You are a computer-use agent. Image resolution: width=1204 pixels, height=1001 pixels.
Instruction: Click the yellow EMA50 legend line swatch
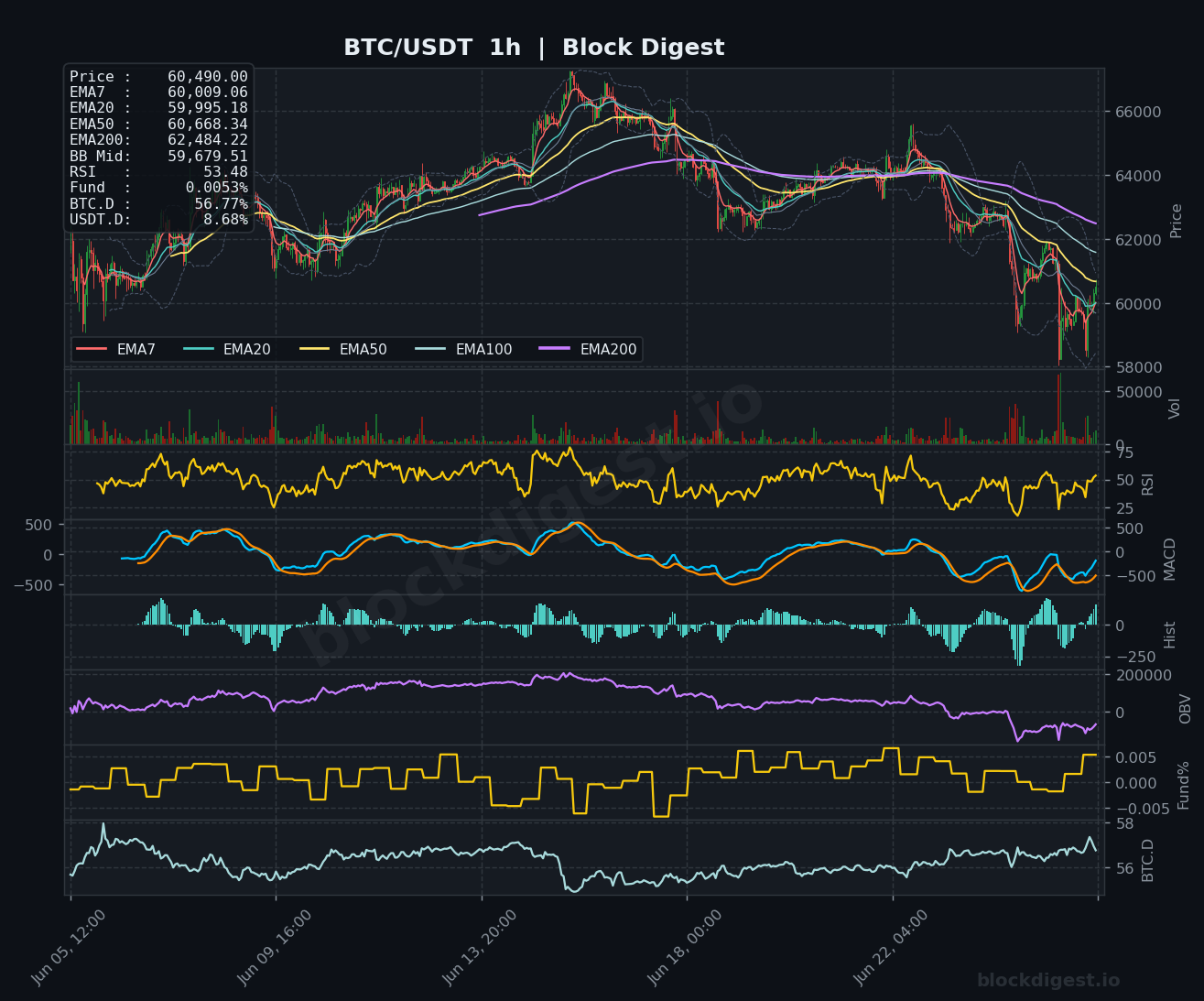click(315, 350)
